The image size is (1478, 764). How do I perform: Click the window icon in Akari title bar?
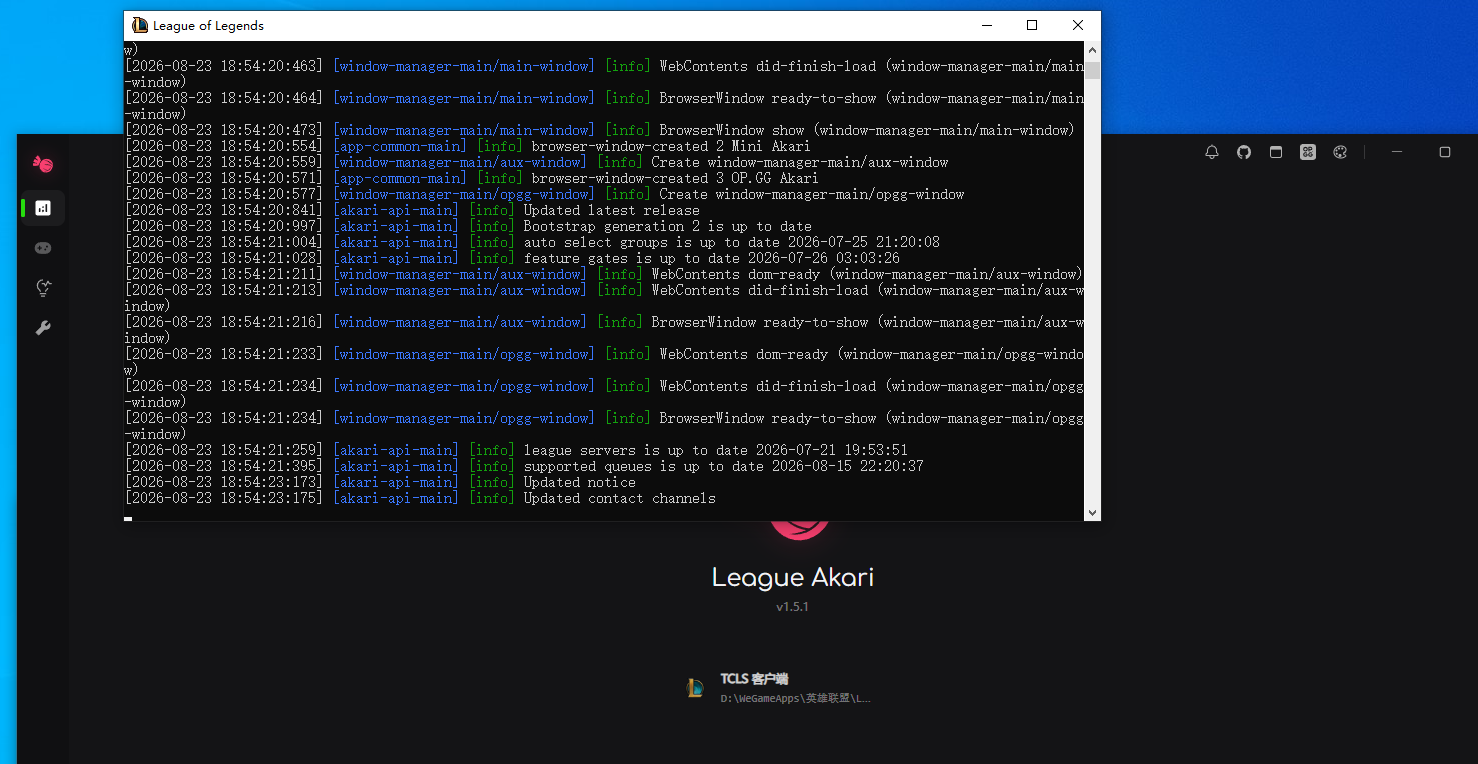coord(1276,152)
